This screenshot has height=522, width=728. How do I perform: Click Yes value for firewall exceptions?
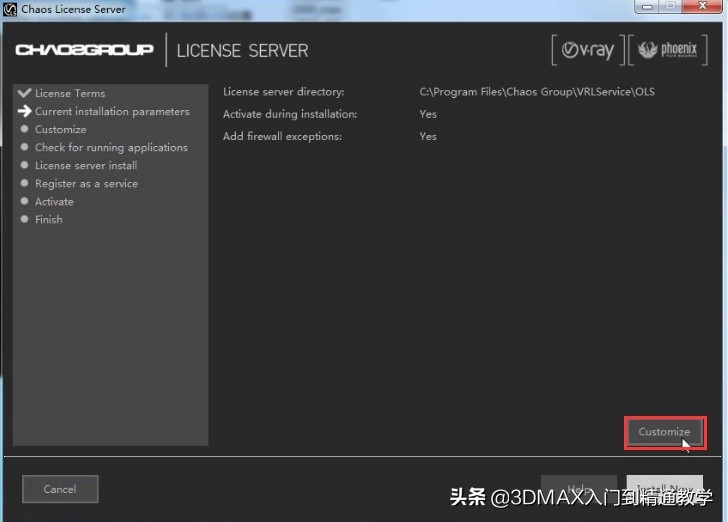coord(428,137)
